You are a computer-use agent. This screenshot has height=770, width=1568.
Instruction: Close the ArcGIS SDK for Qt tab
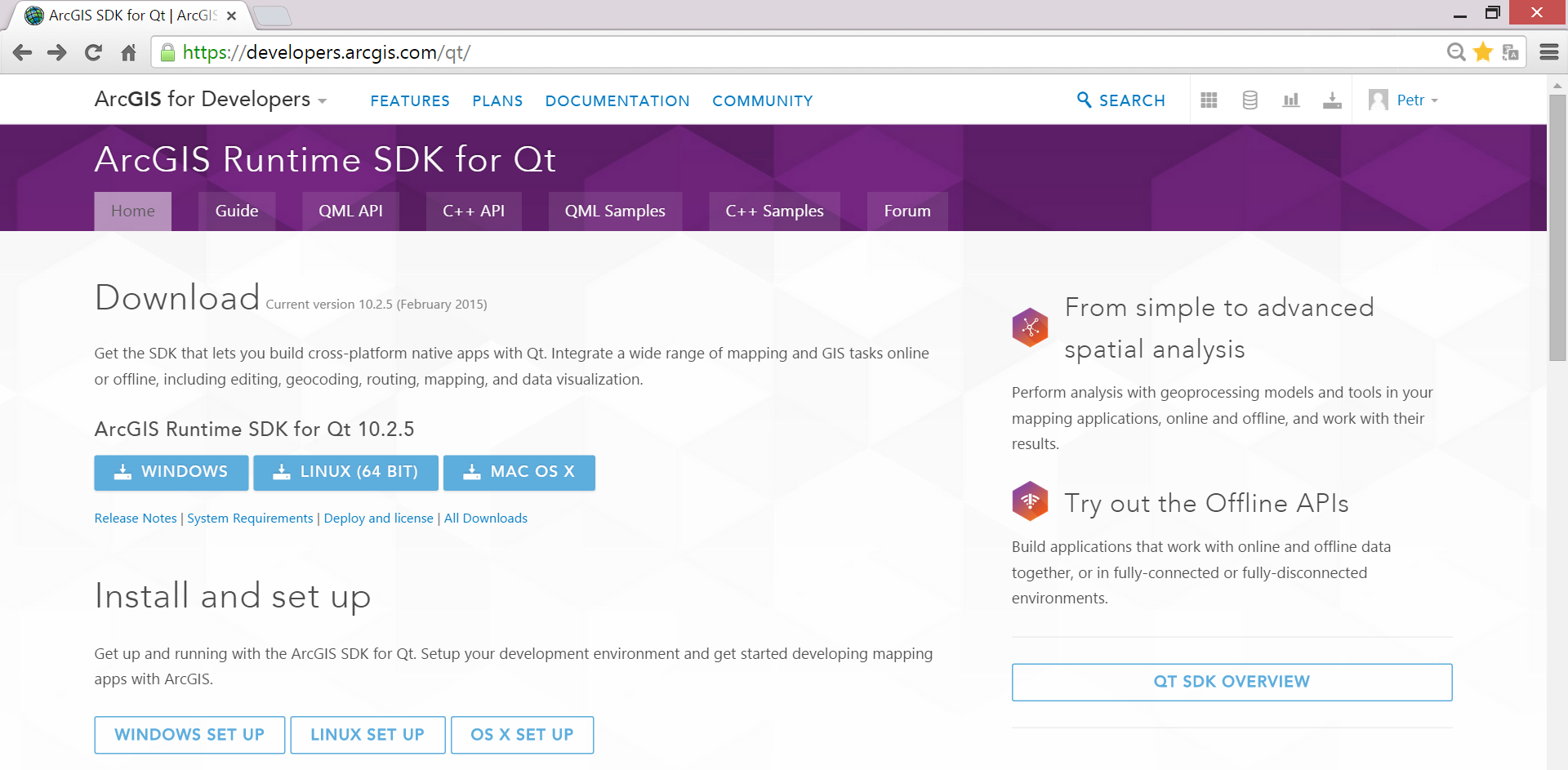click(x=231, y=16)
